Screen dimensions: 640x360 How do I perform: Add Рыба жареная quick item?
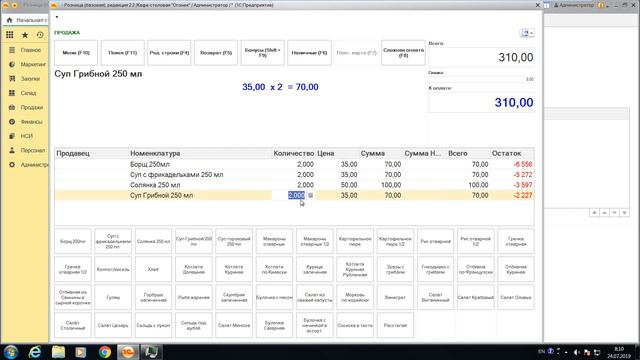point(193,298)
